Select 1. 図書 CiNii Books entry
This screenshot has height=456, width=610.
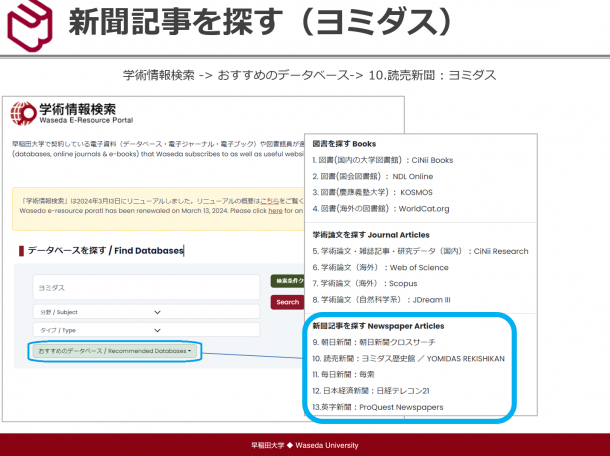[383, 160]
